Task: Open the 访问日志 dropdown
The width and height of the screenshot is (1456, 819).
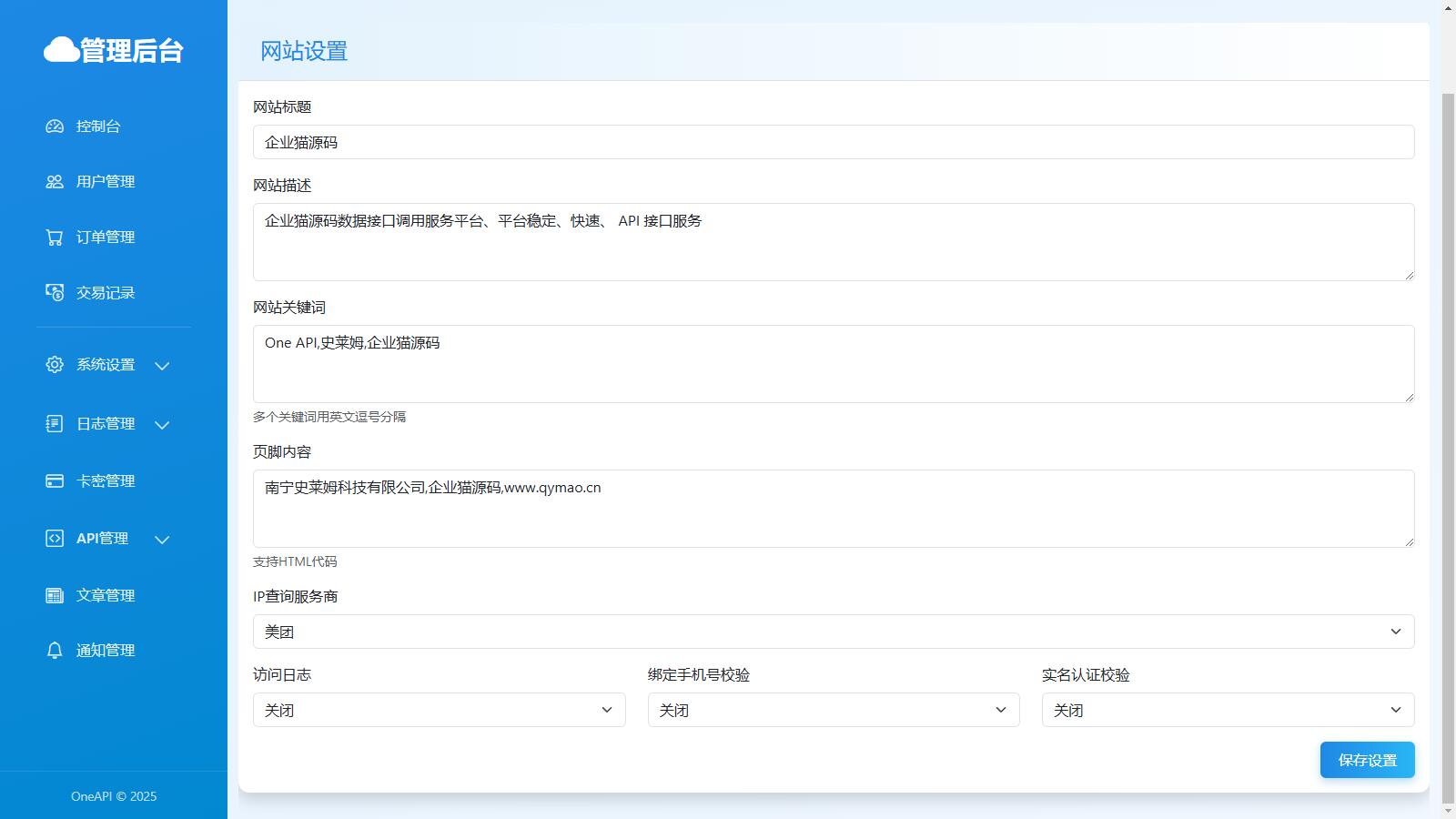Action: coord(439,710)
